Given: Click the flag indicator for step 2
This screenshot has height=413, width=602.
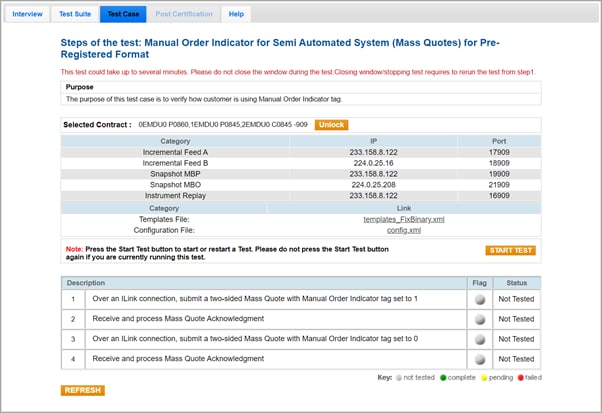Looking at the screenshot, I should [481, 319].
